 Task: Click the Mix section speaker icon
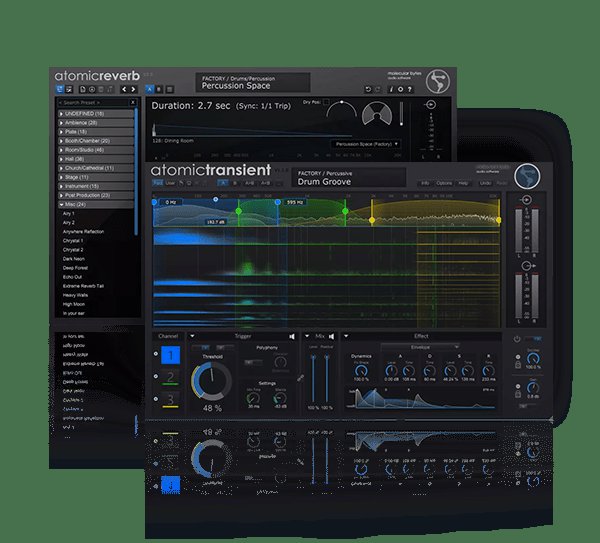331,336
